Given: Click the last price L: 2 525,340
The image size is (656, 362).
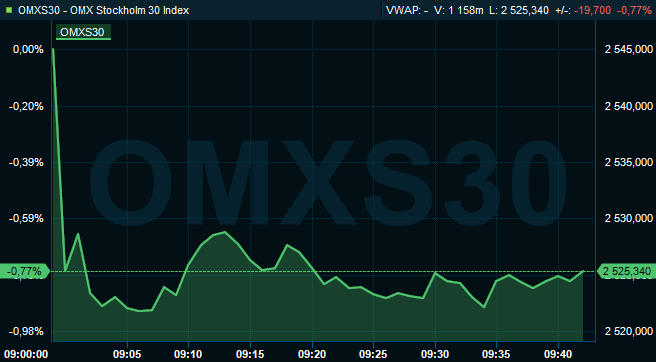Looking at the screenshot, I should tap(518, 10).
